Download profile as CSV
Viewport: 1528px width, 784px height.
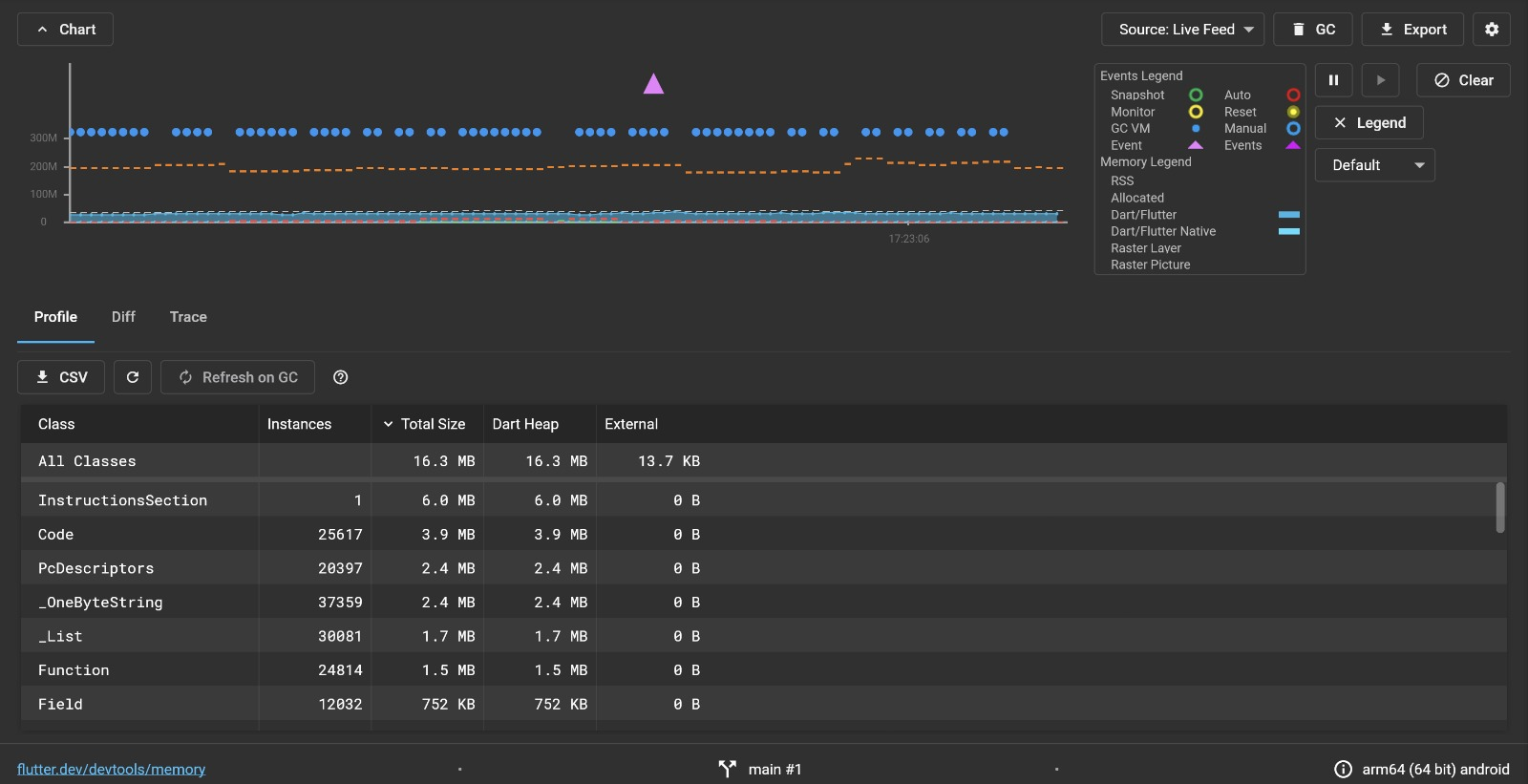[61, 377]
